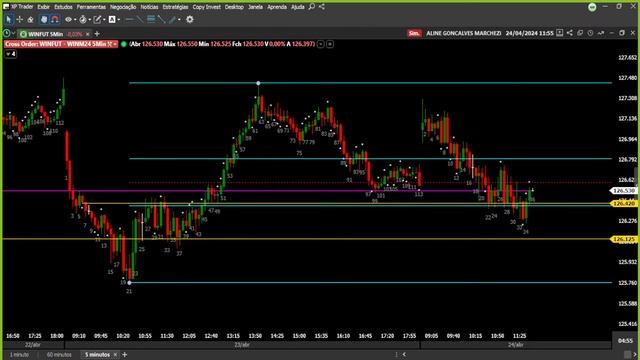Add a new timeframe tab at bottom
The width and height of the screenshot is (640, 360).
(124, 355)
